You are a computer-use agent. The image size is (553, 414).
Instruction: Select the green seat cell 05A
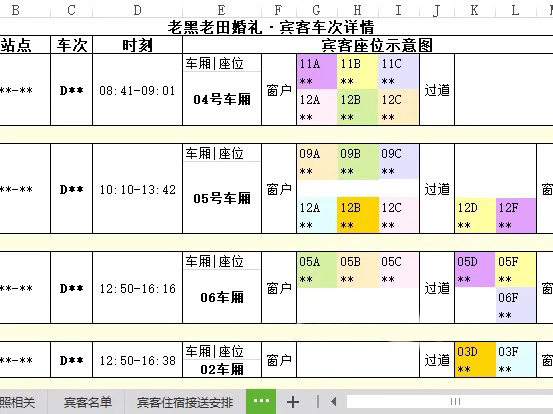(317, 270)
